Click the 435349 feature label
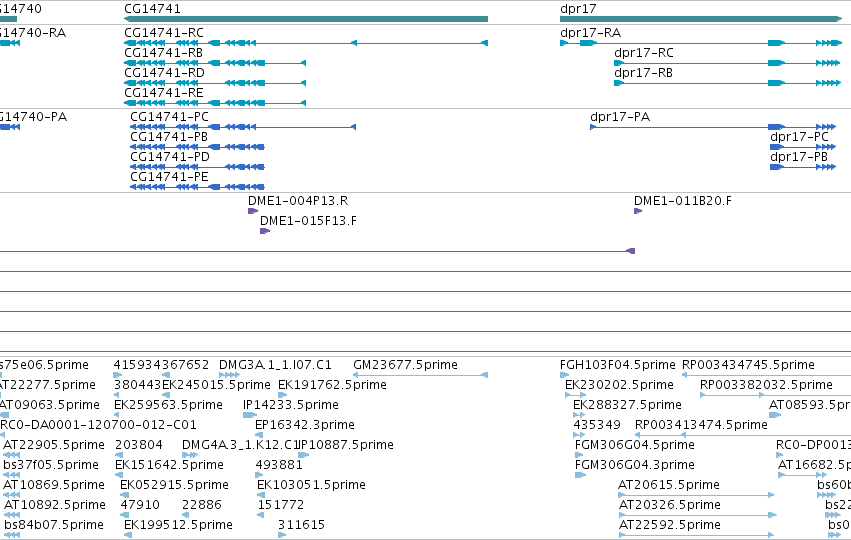 coord(597,425)
